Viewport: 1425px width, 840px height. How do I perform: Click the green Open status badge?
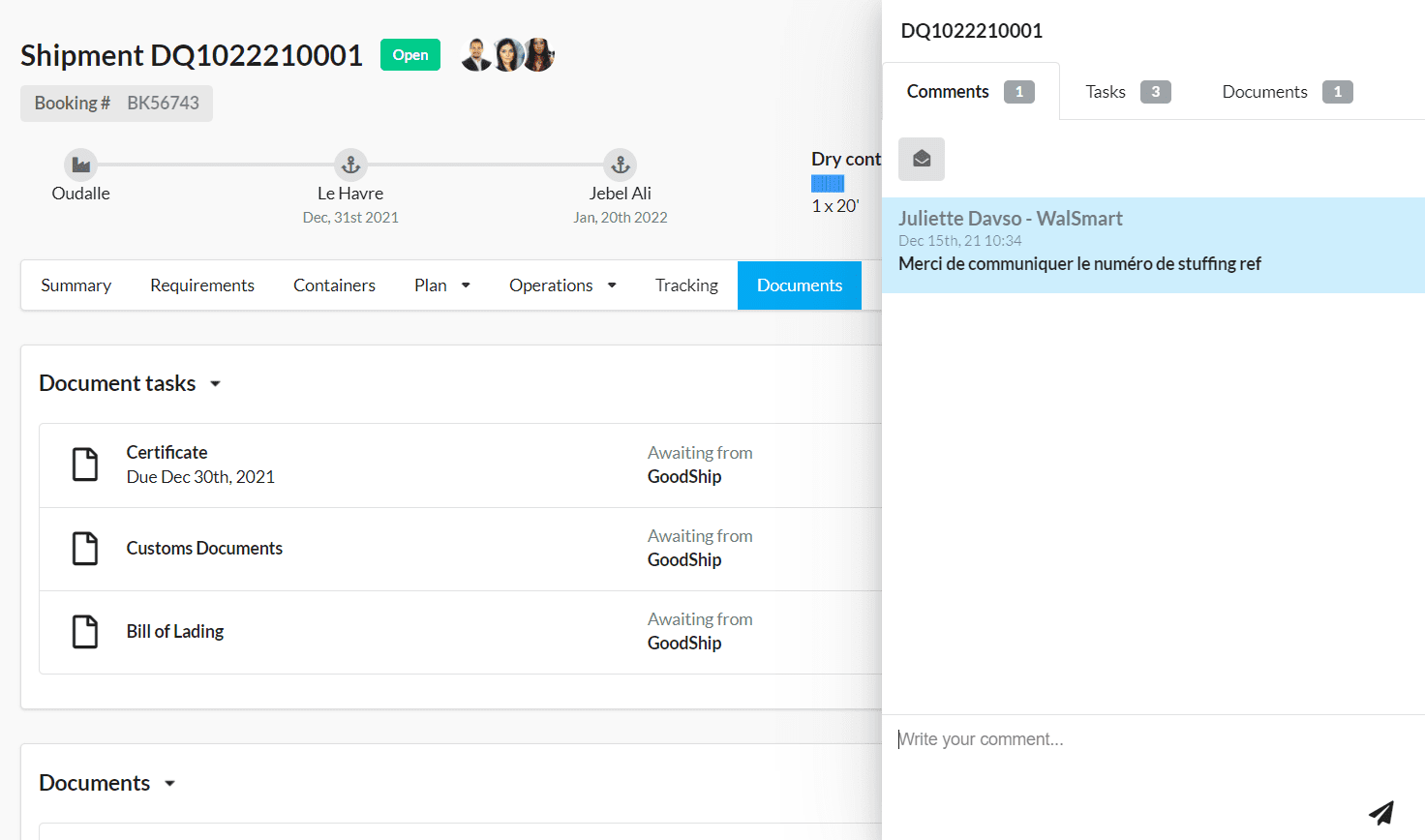[410, 55]
